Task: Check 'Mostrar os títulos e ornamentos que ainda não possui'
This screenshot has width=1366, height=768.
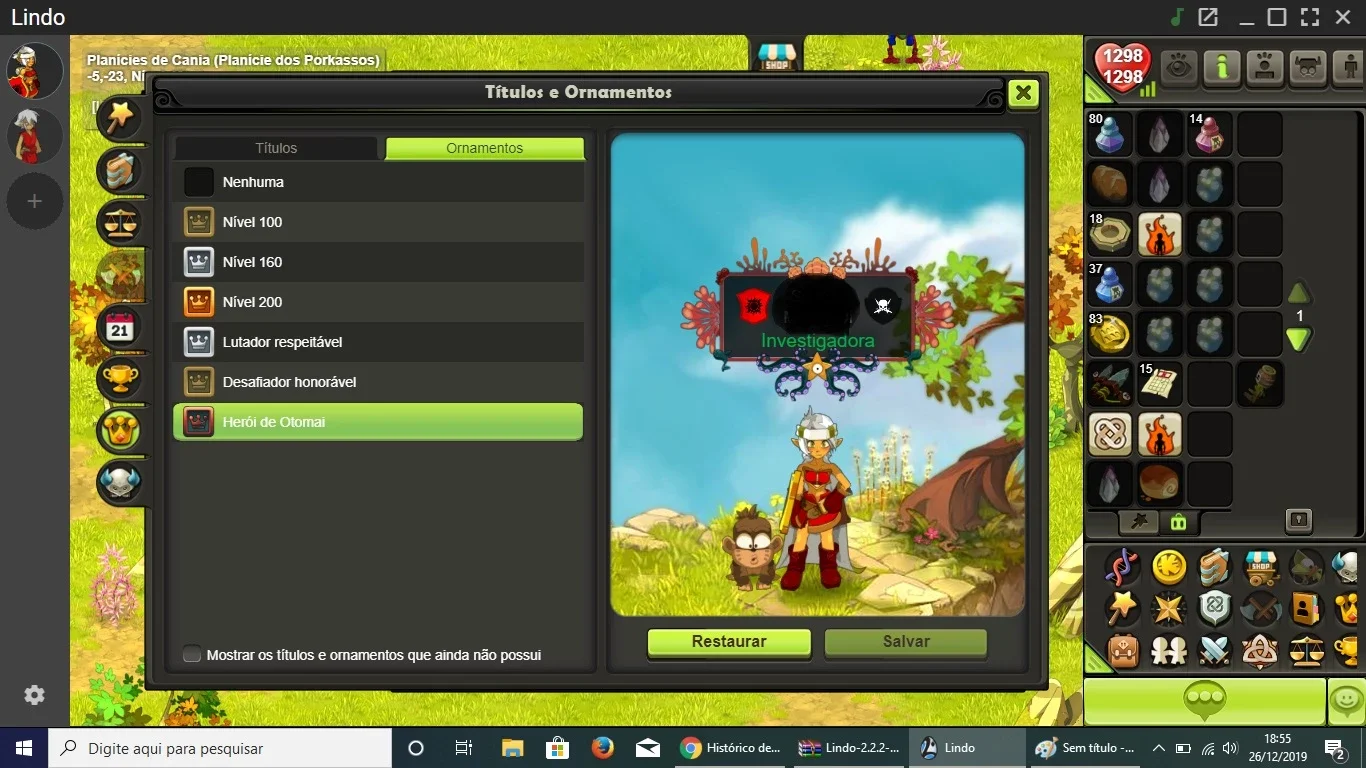Action: (x=192, y=655)
